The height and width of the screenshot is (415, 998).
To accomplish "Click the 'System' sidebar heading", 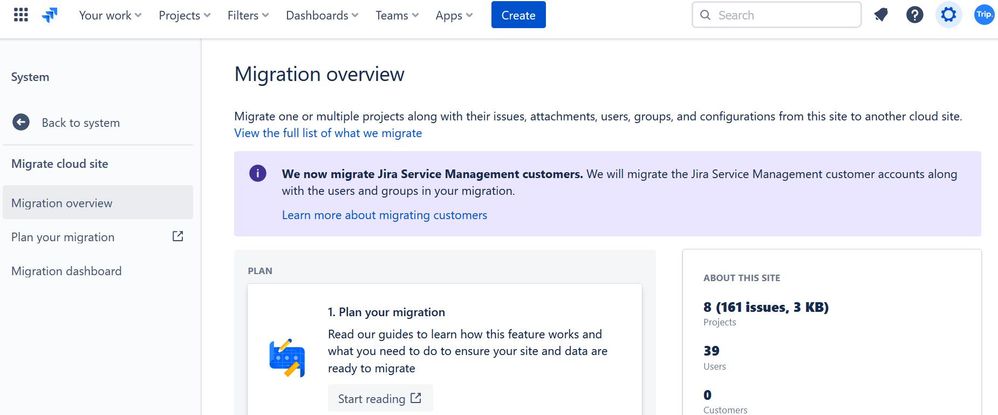I will click(30, 77).
